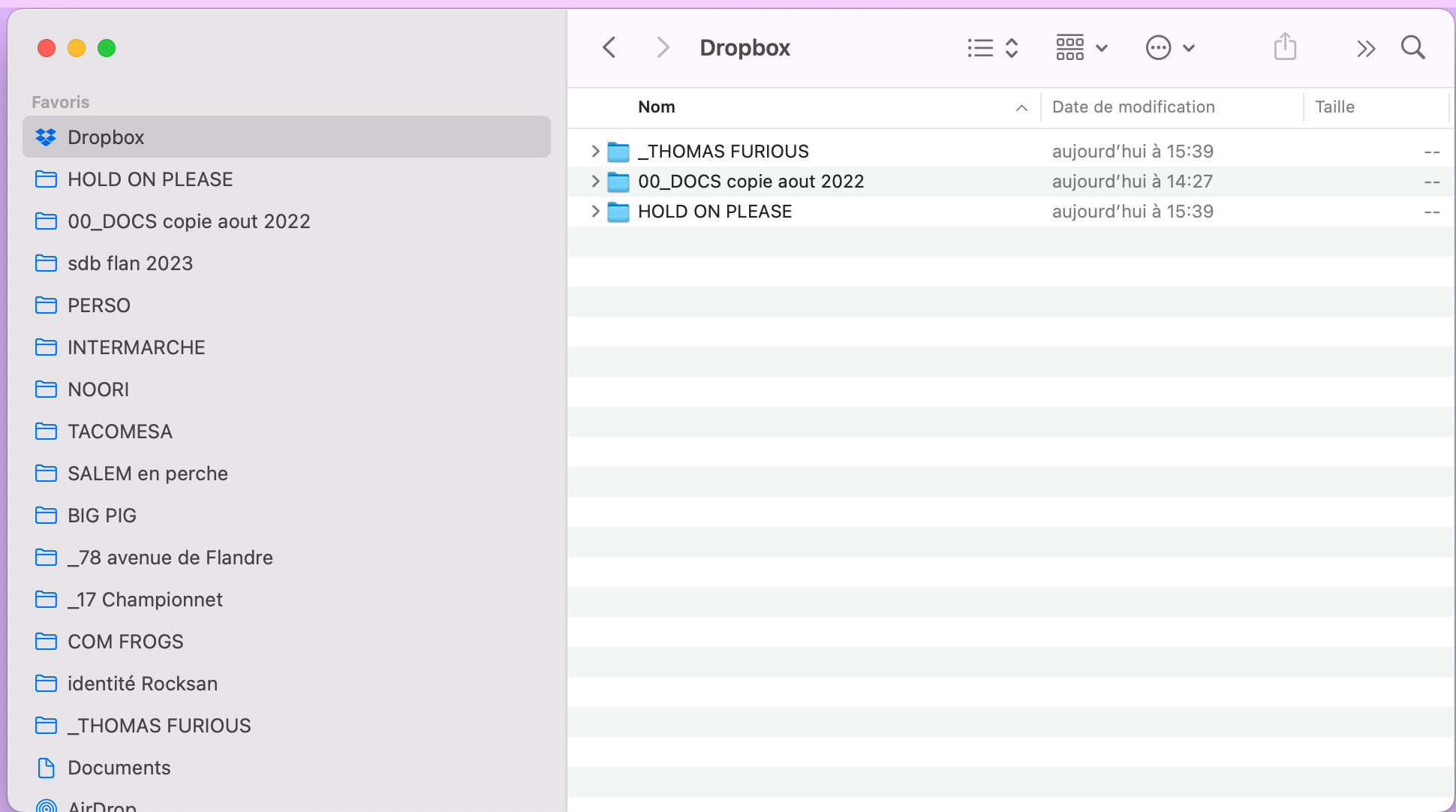Open _78 avenue de Flandre sidebar folder
This screenshot has width=1456, height=812.
[287, 558]
